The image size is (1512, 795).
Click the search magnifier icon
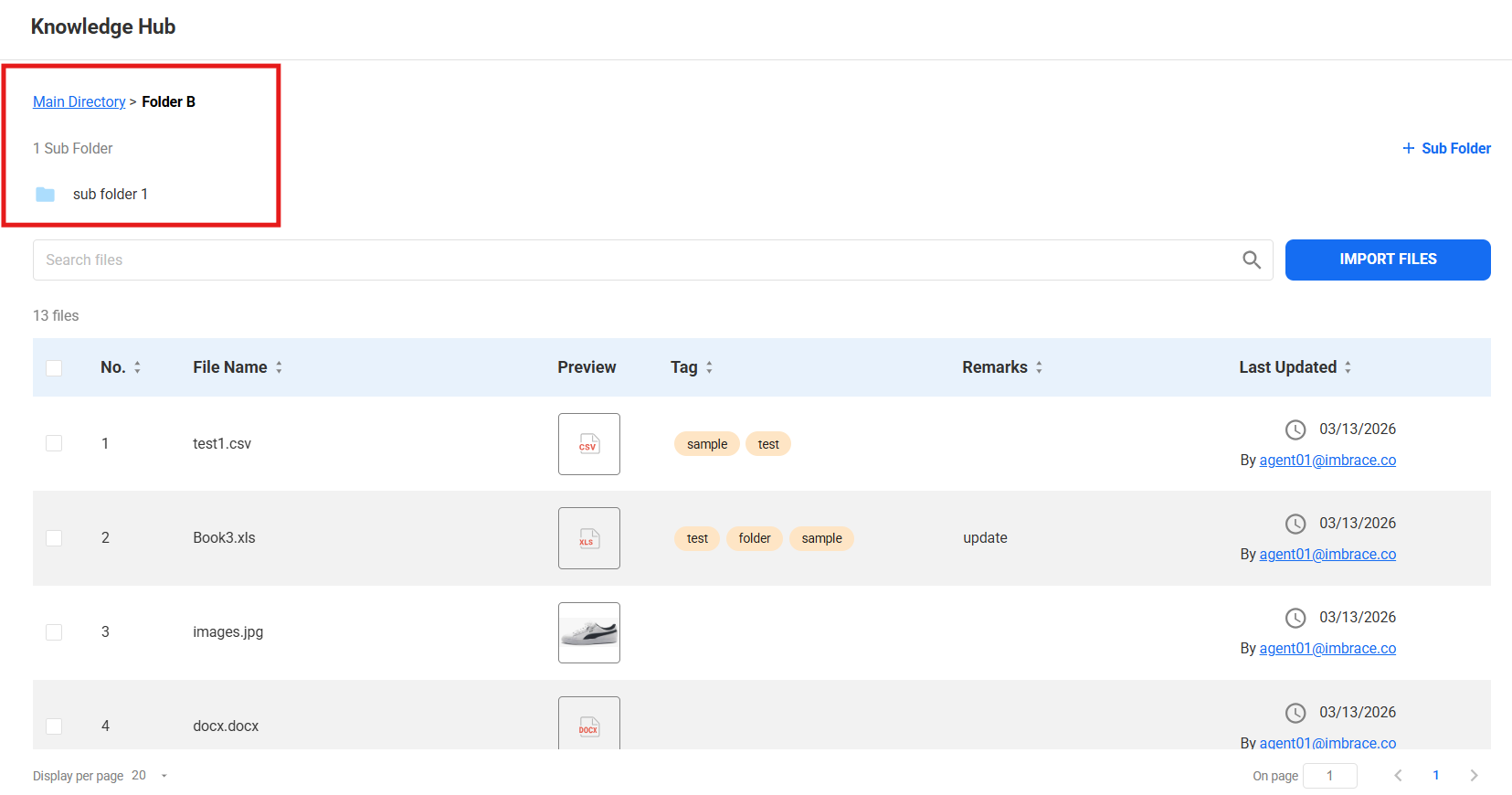tap(1252, 260)
